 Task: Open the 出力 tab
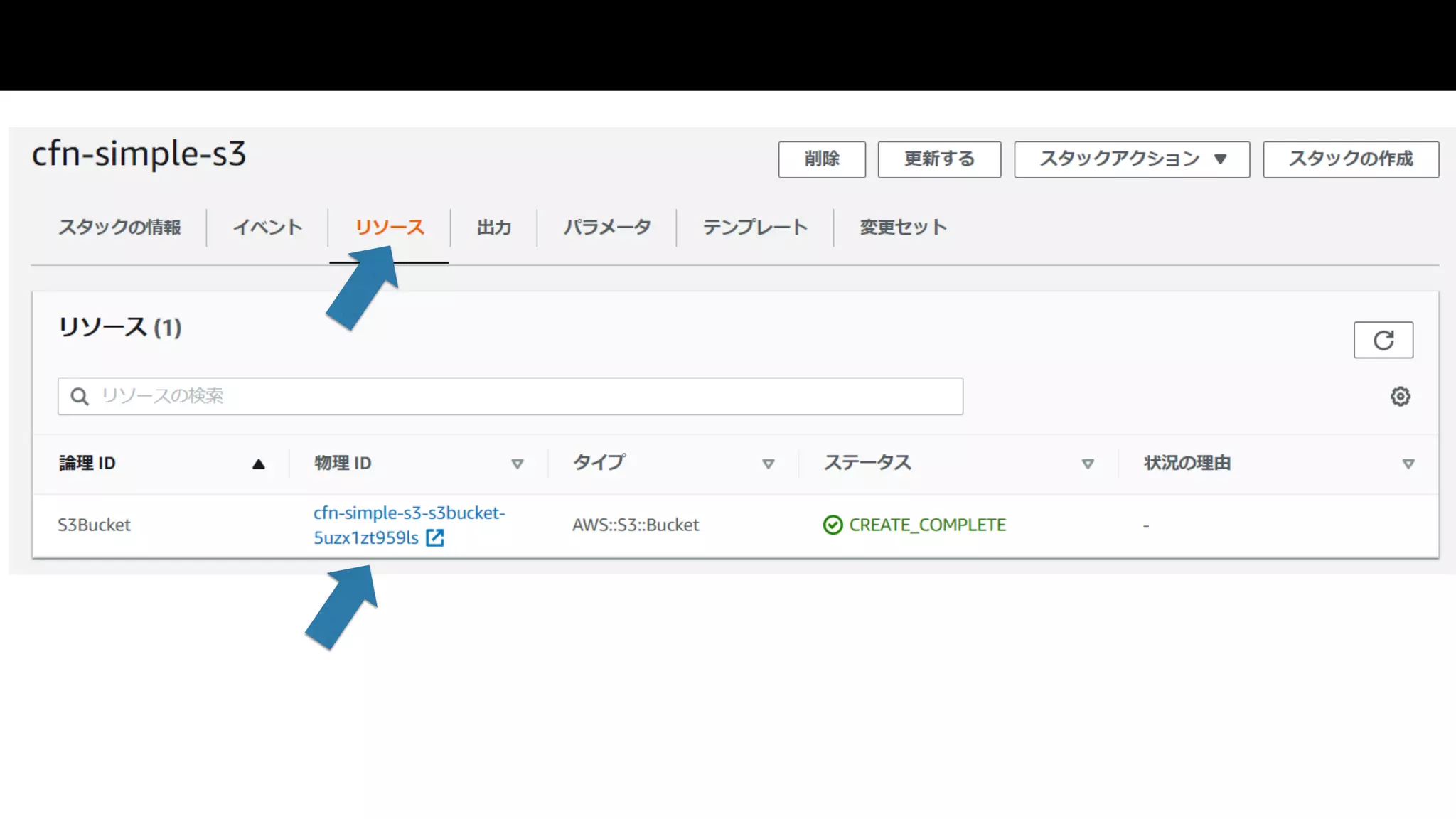pyautogui.click(x=493, y=227)
